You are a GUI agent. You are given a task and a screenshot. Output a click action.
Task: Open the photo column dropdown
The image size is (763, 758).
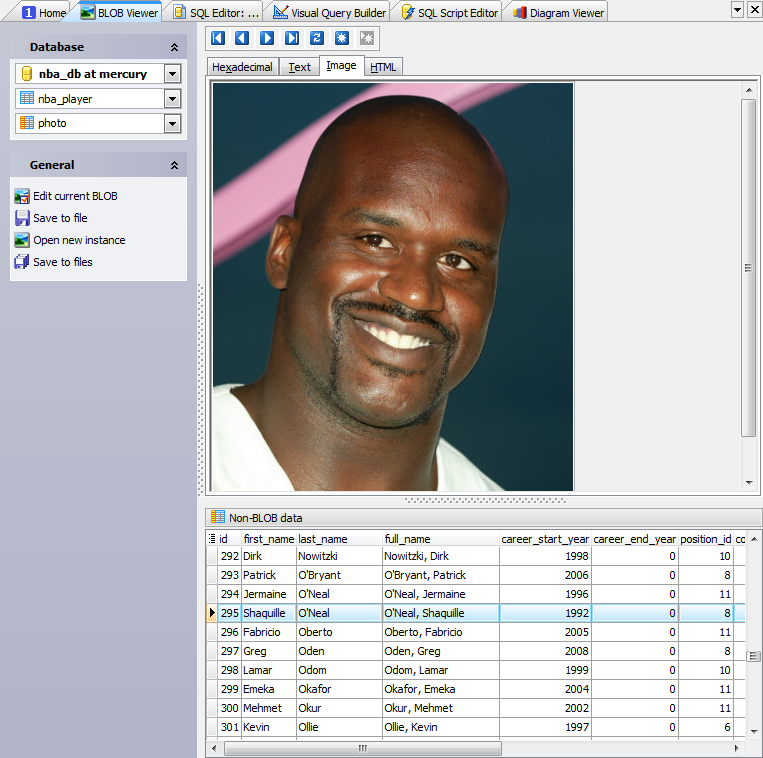(x=172, y=123)
